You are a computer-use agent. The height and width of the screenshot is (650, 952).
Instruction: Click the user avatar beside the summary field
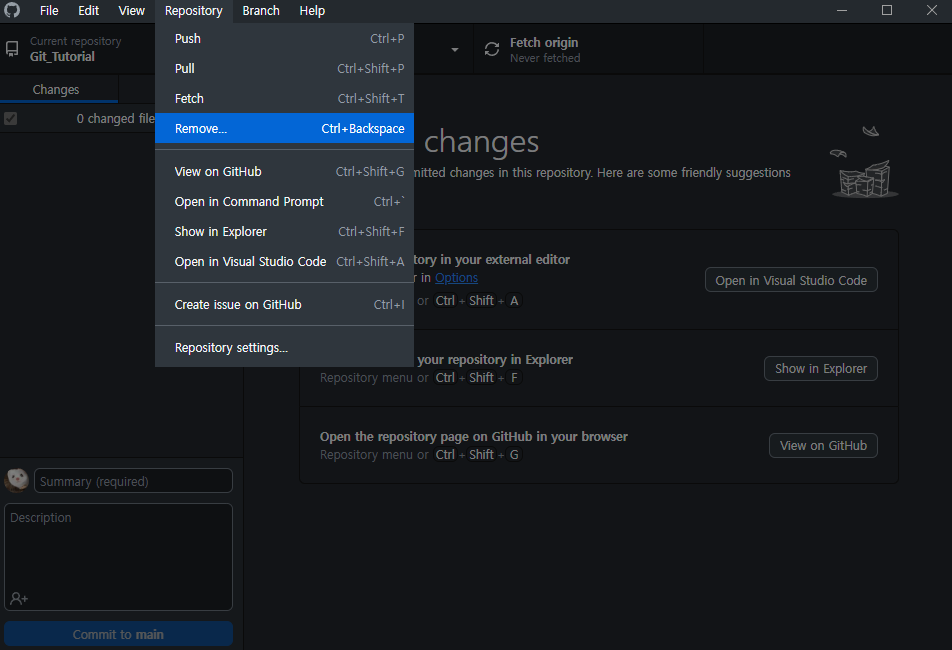[16, 481]
